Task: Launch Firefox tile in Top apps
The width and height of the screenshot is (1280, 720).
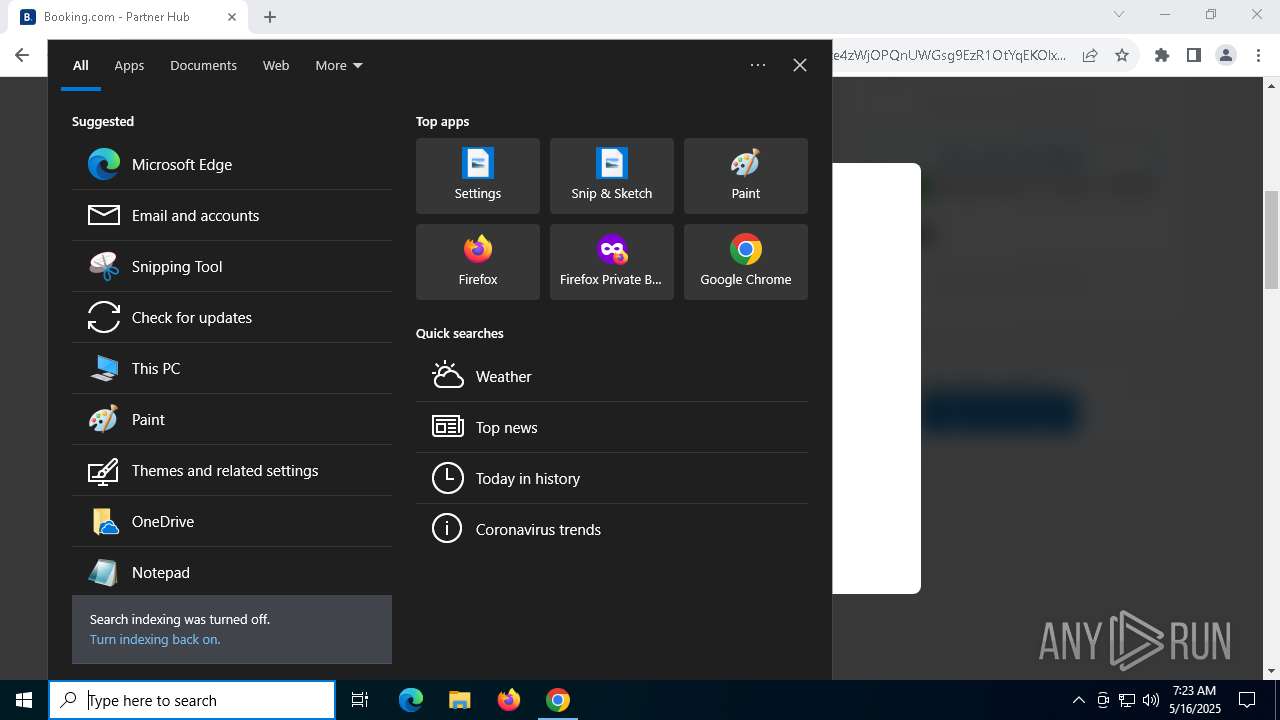Action: 478,262
